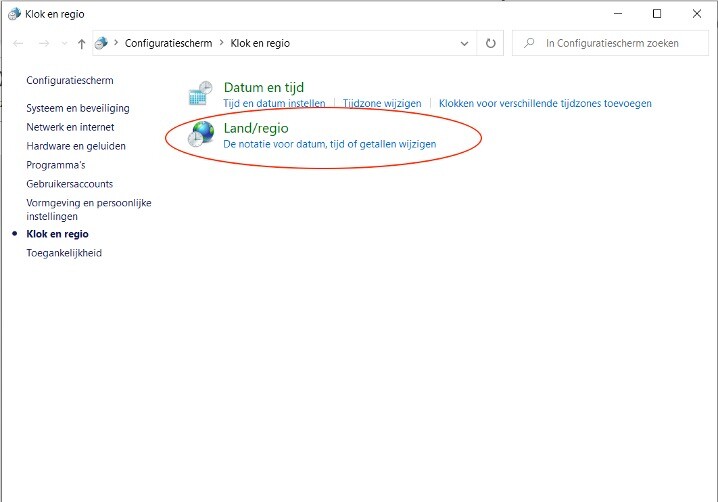Open Klokken voor verschillende tijdzones toevoegen
Viewport: 718px width, 502px height.
[545, 104]
